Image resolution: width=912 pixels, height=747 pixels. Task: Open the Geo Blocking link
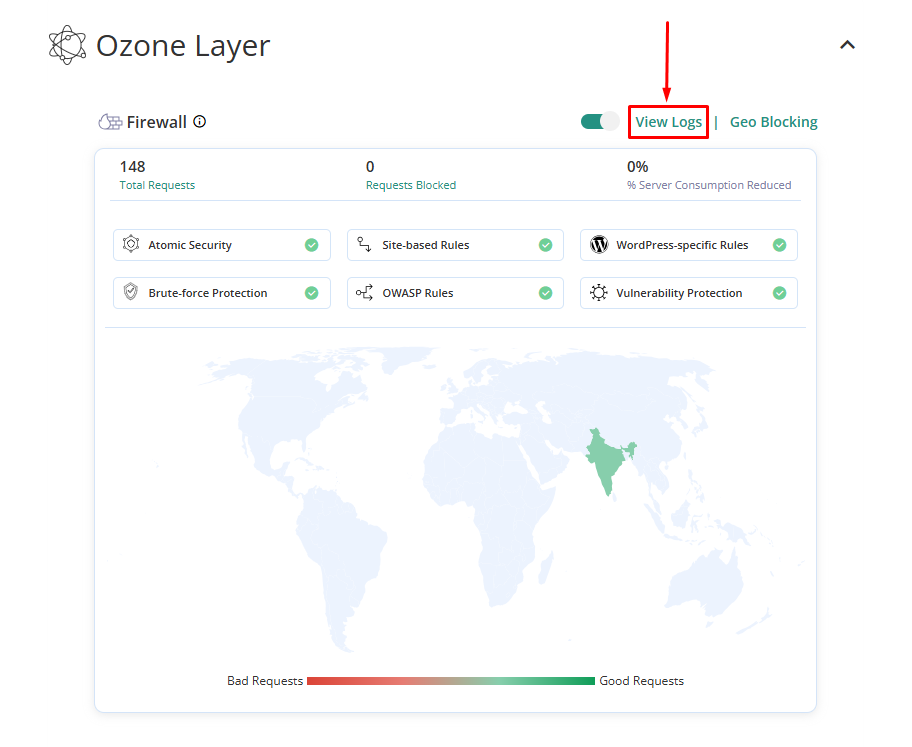pos(774,122)
